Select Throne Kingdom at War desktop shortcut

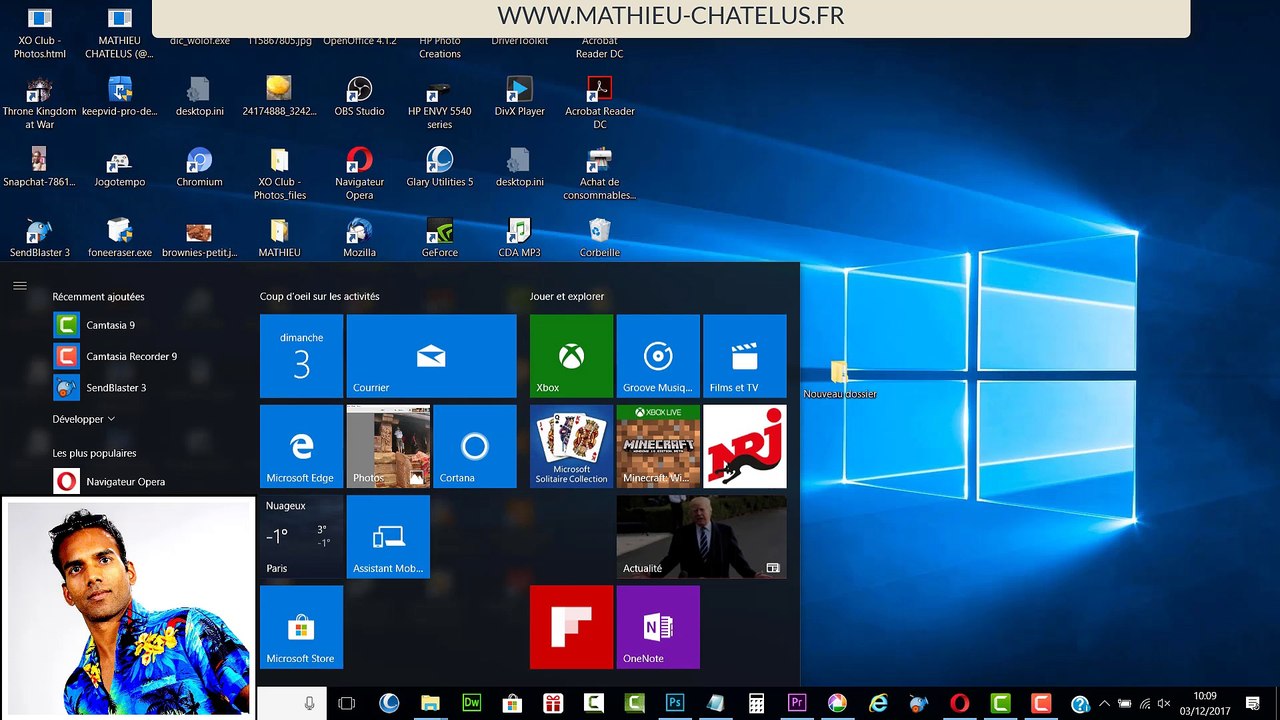(39, 103)
